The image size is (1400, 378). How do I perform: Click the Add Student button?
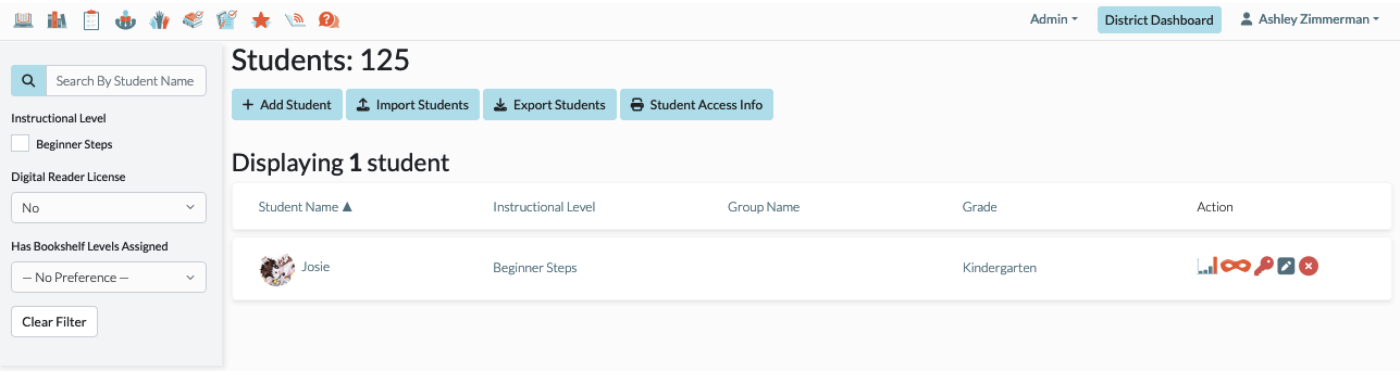pyautogui.click(x=287, y=105)
